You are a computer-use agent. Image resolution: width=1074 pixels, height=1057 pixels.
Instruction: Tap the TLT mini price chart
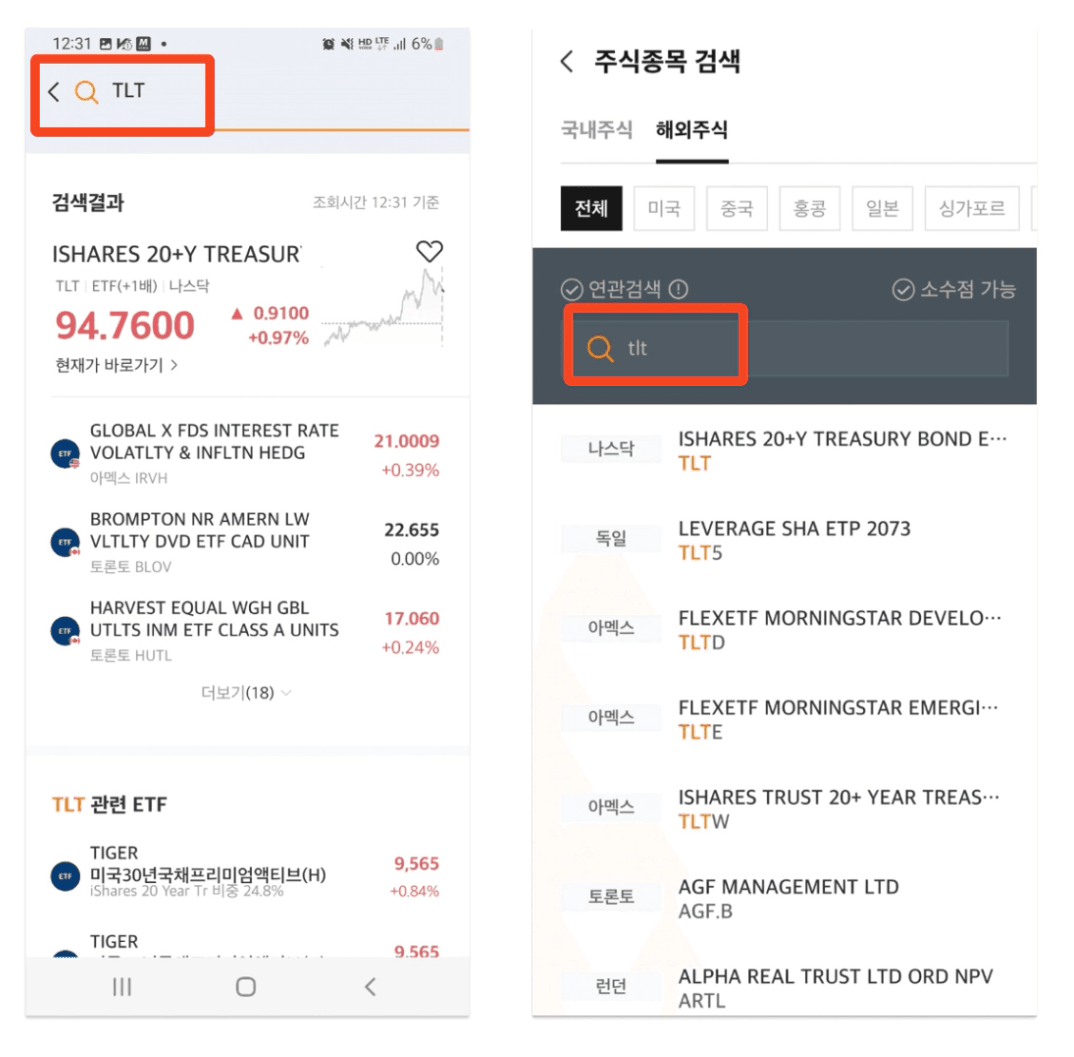click(x=384, y=308)
